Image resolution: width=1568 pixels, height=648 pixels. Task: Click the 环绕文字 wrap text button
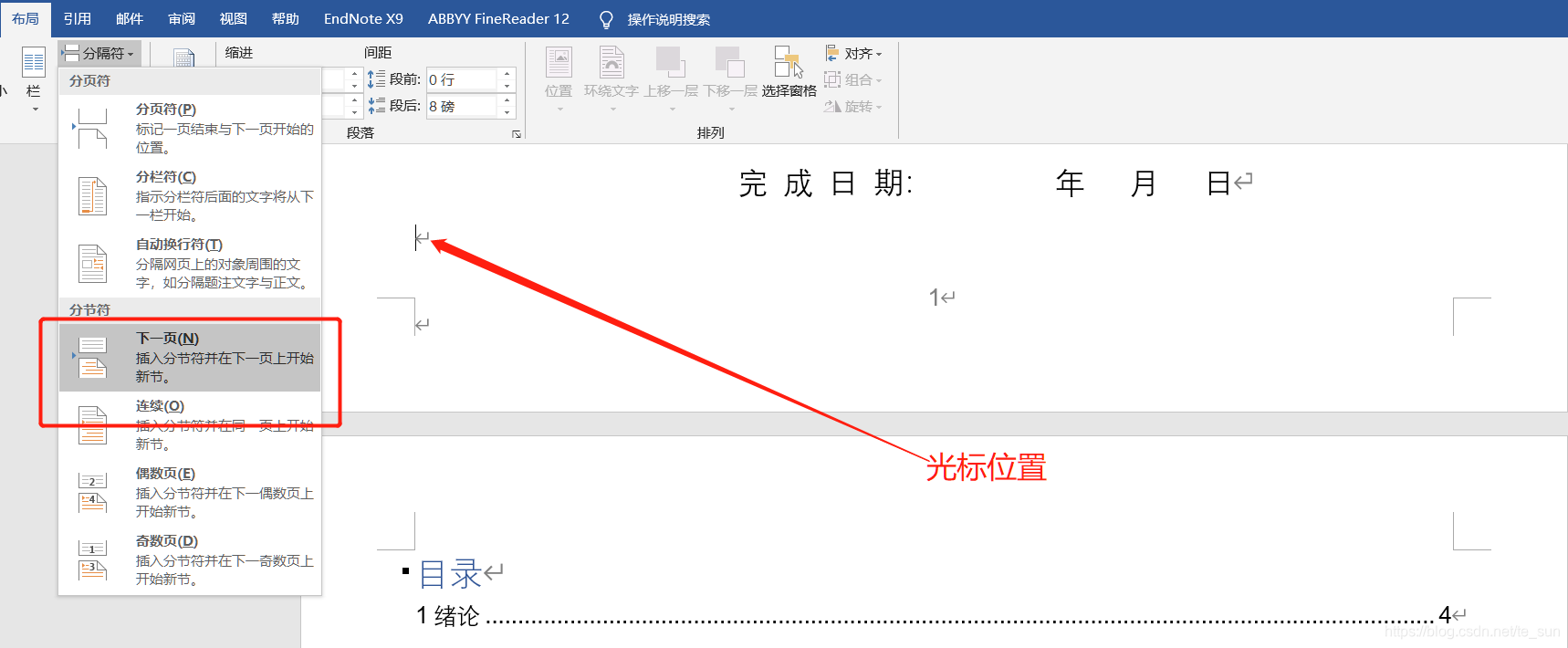click(612, 79)
